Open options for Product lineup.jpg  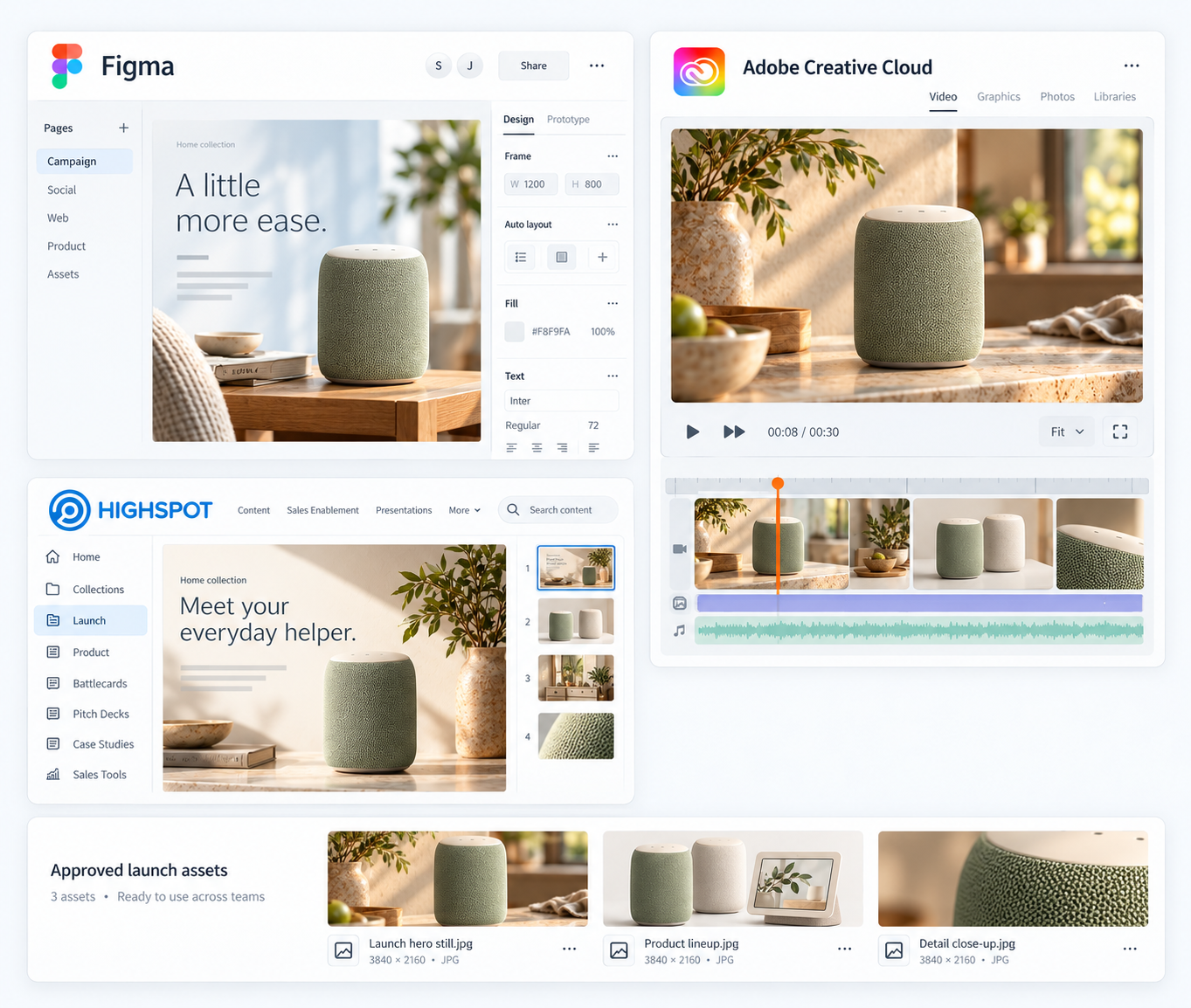tap(845, 949)
